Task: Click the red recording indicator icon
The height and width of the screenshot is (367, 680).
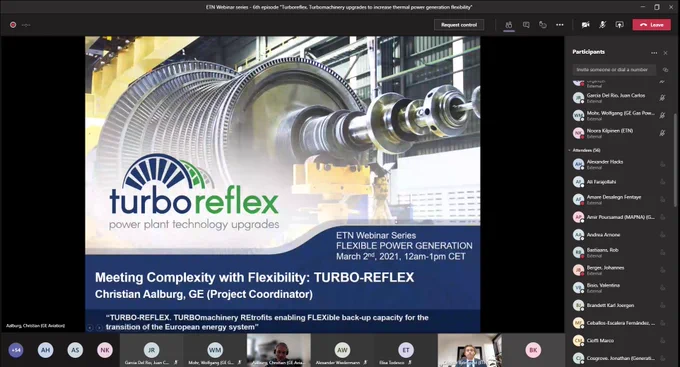Action: [13, 25]
